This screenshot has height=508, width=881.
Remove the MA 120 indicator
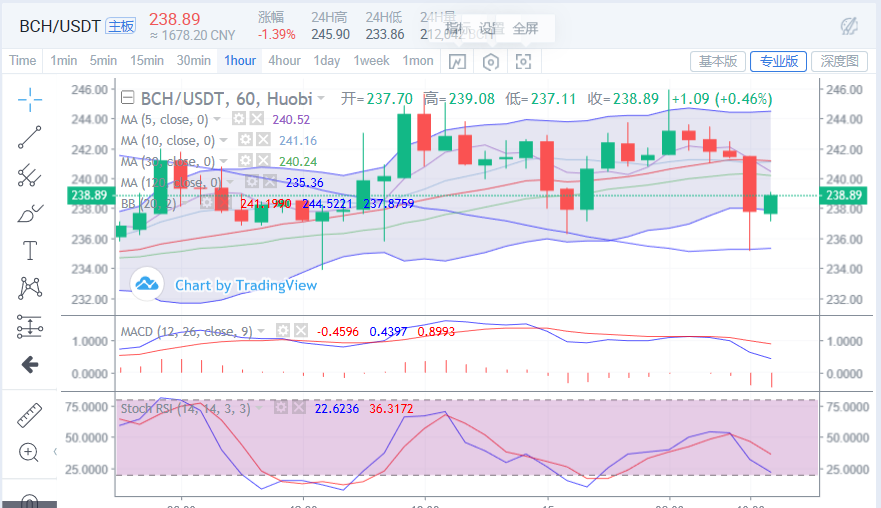click(270, 182)
